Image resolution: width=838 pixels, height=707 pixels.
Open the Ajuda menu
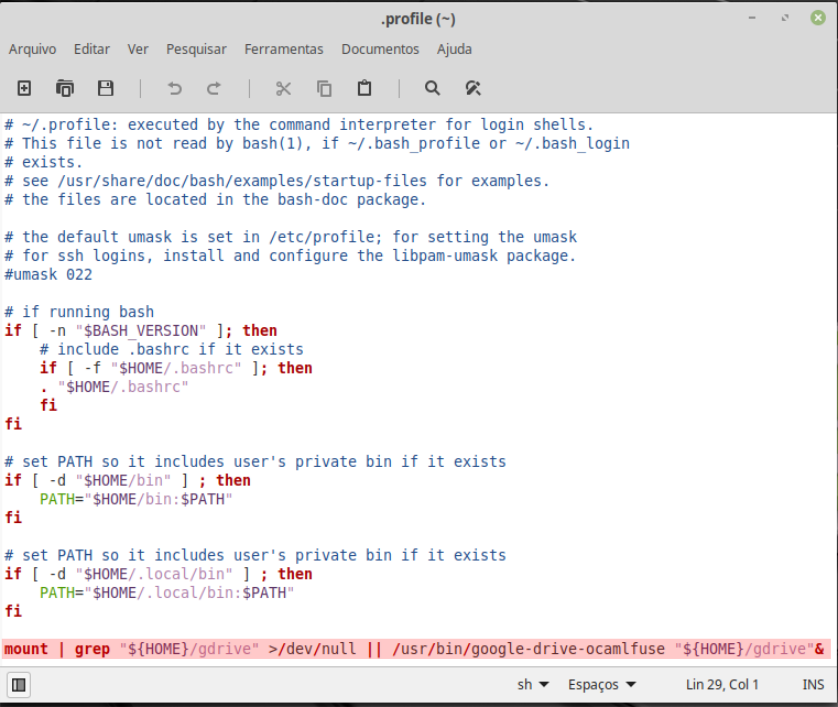454,49
